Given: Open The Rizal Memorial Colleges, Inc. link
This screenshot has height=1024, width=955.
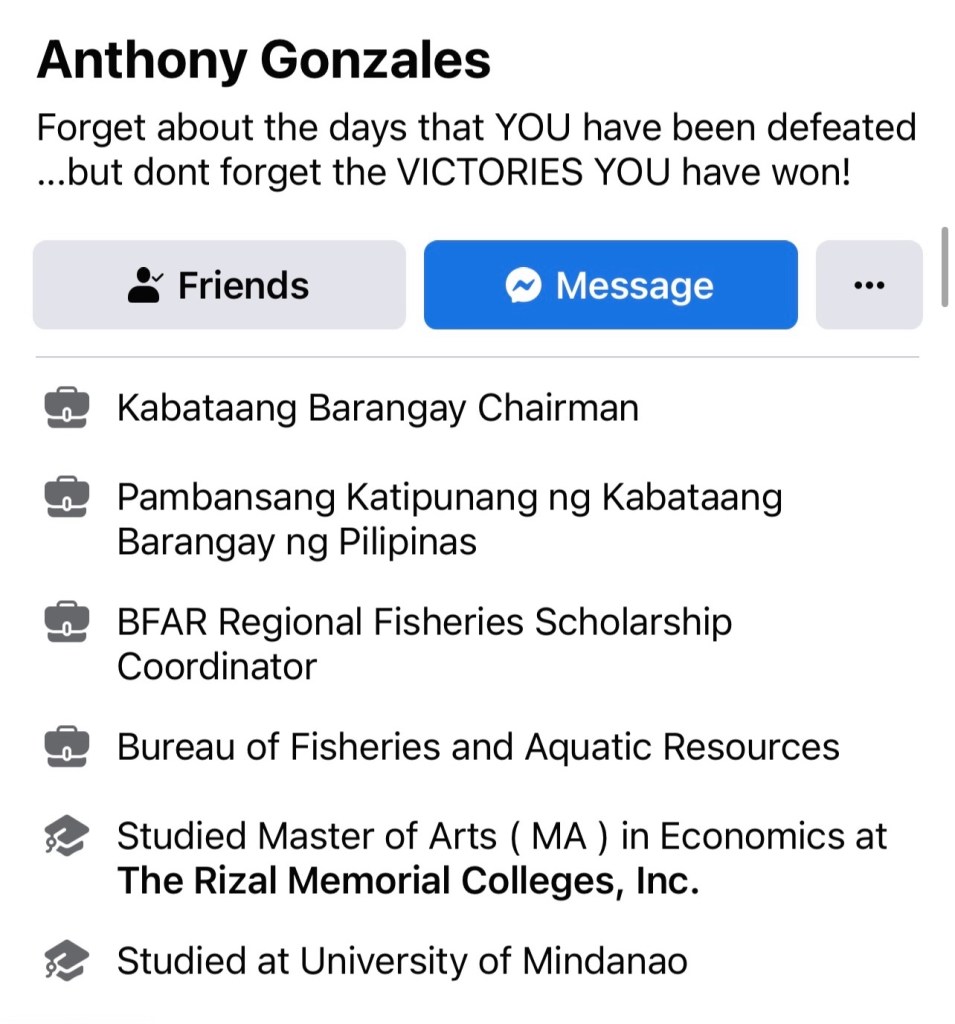Looking at the screenshot, I should coord(407,881).
